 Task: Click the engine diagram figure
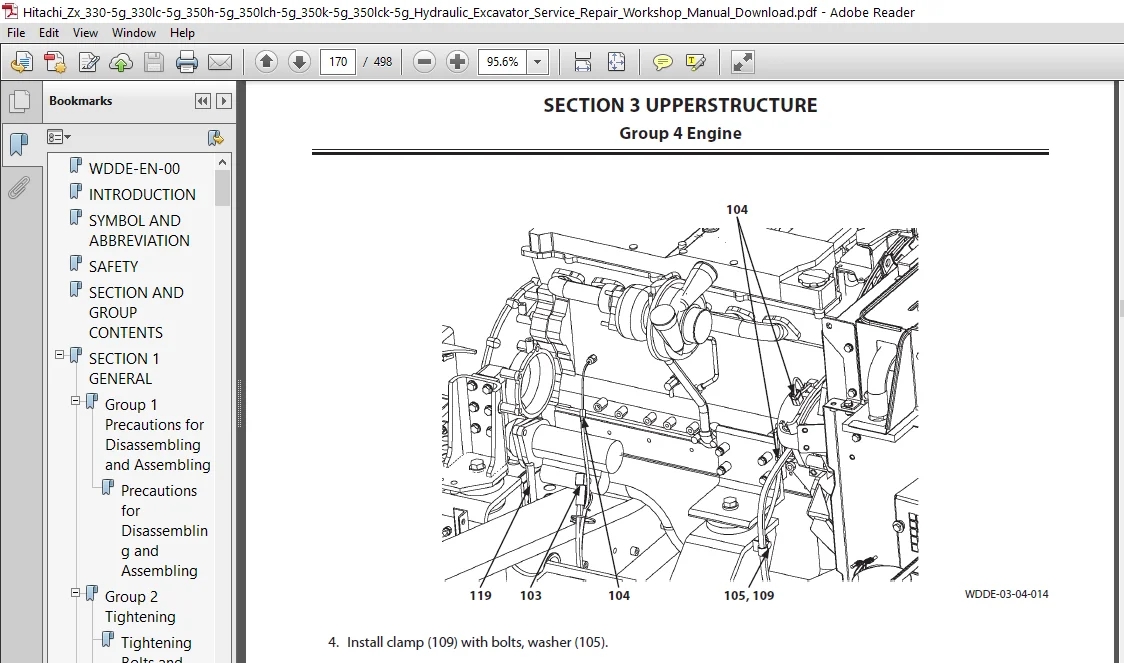[680, 404]
